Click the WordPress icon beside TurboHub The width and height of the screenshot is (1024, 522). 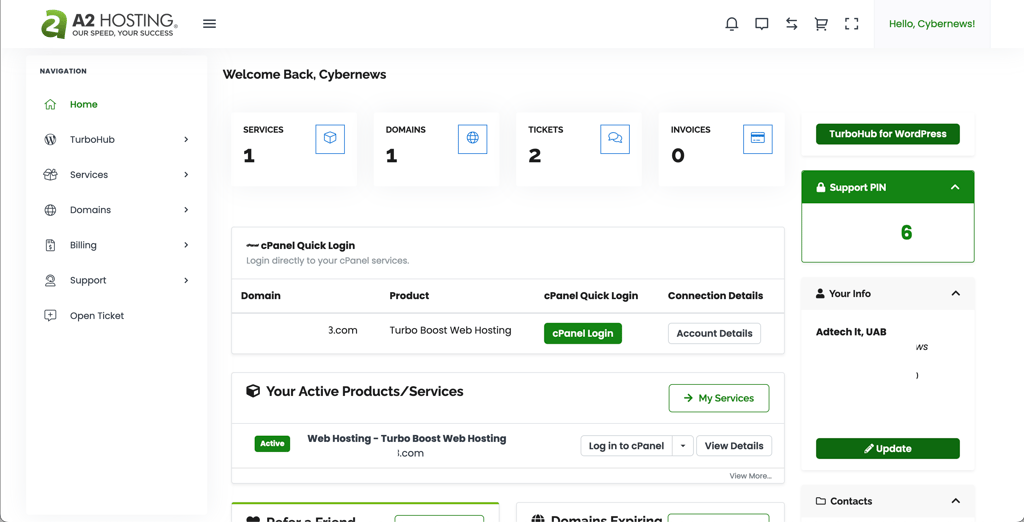50,140
